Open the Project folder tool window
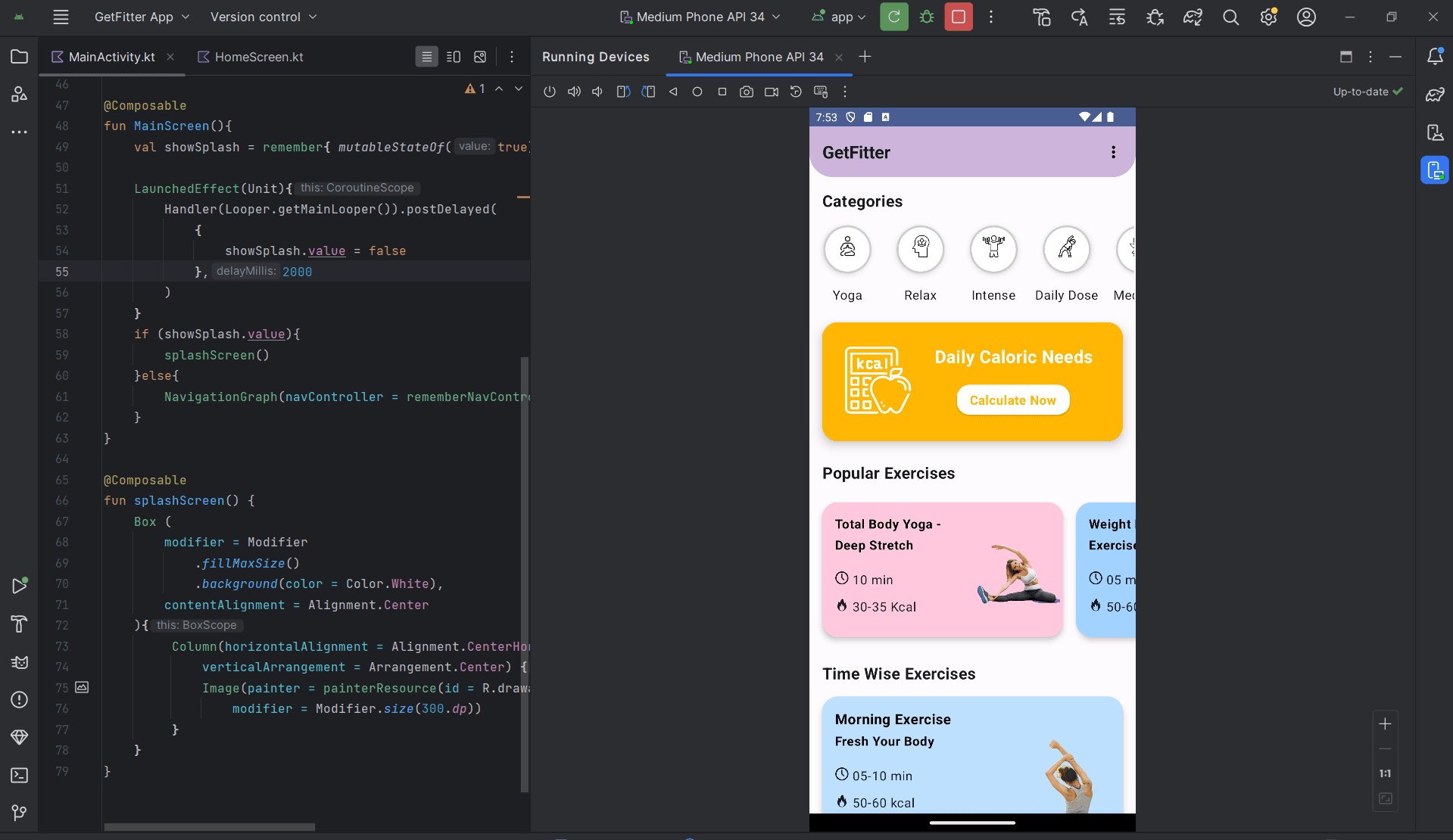The width and height of the screenshot is (1453, 840). click(x=20, y=57)
